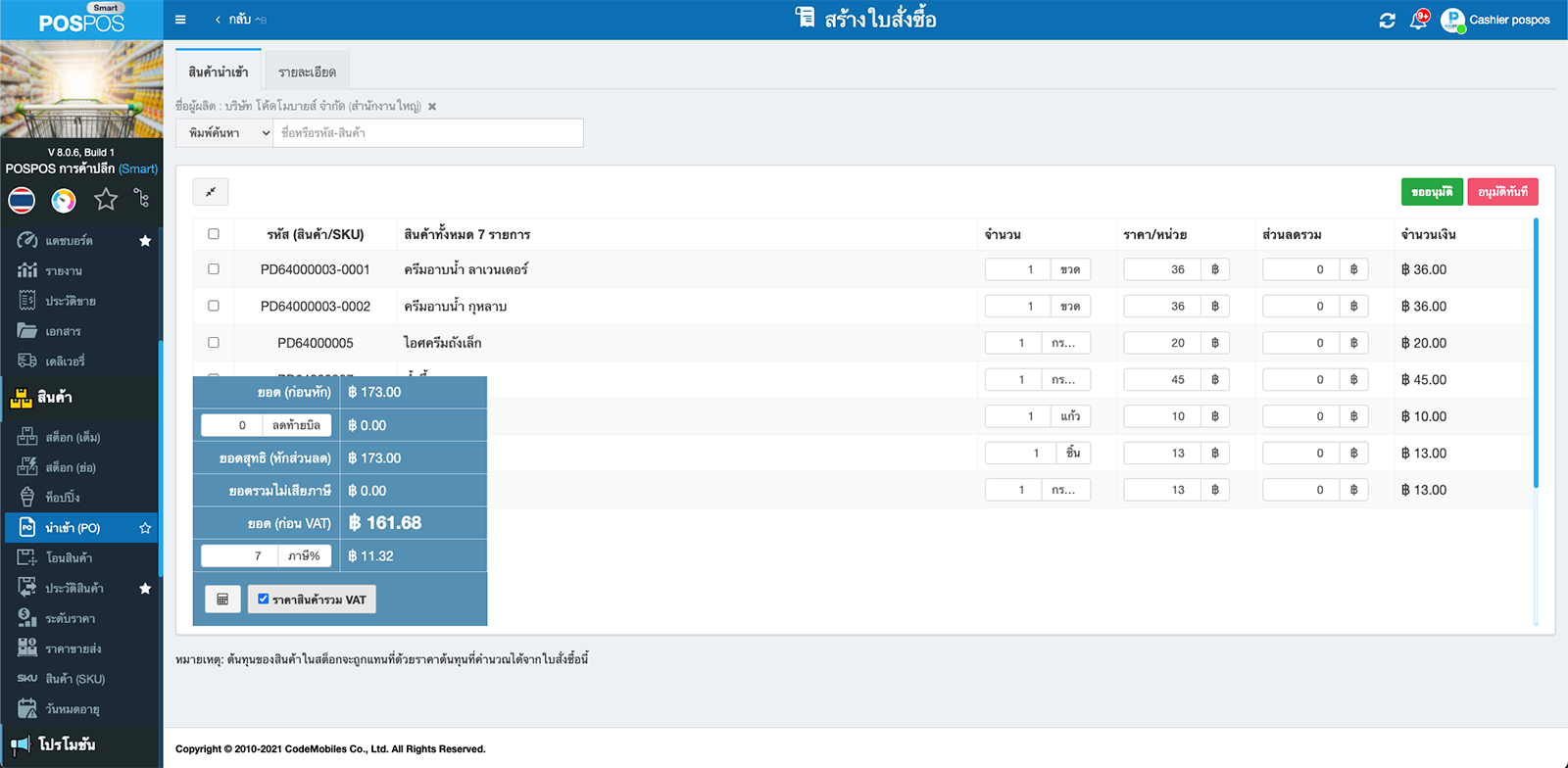The image size is (1568, 768).
Task: Toggle the hamburger sidebar menu
Action: tap(180, 20)
